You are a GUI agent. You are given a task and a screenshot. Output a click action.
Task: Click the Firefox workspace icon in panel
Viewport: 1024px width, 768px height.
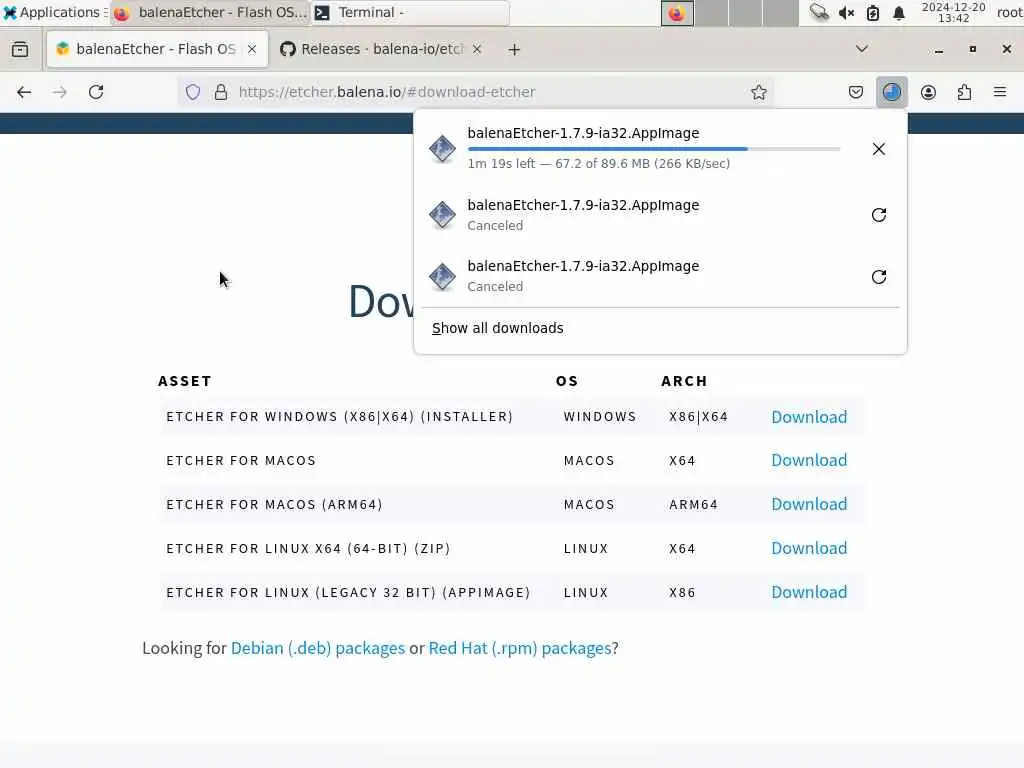677,13
